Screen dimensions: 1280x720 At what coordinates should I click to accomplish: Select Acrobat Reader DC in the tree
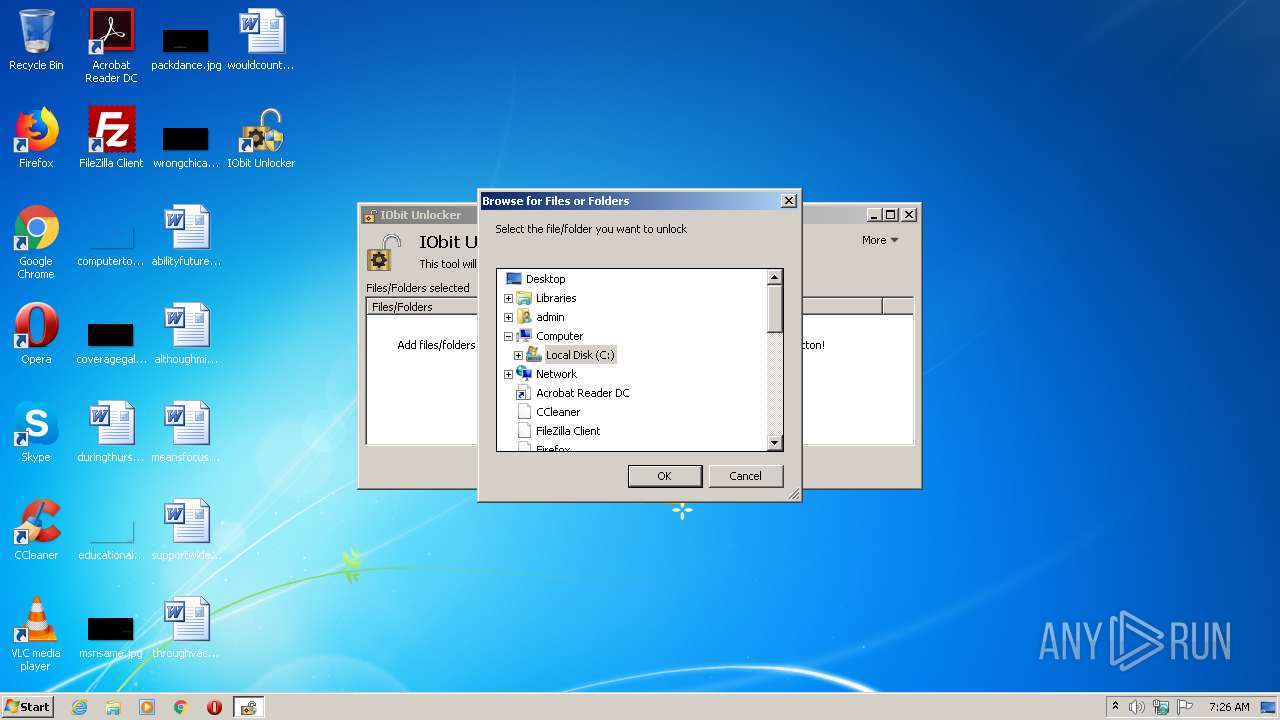coord(582,393)
